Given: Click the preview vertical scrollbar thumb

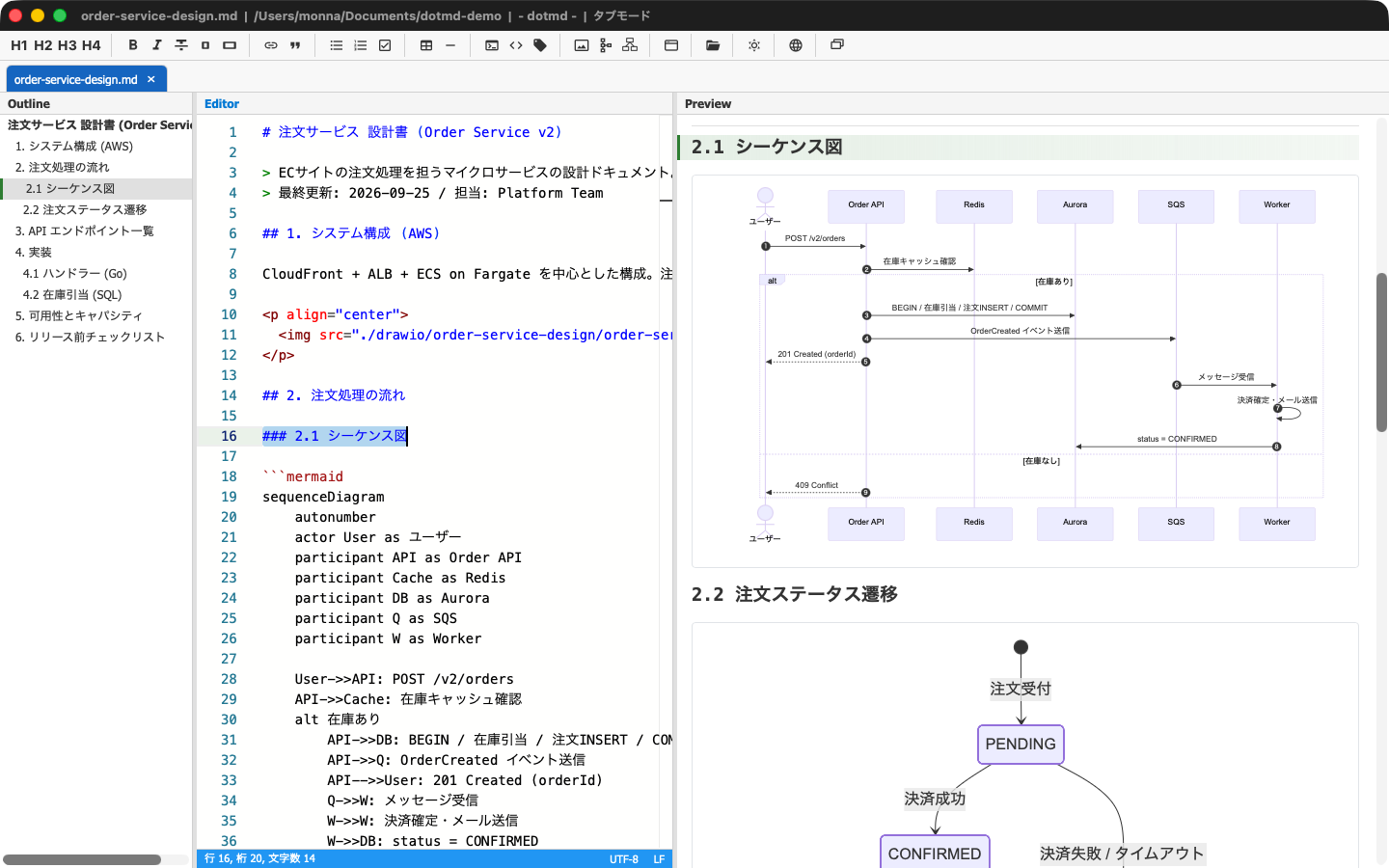Looking at the screenshot, I should coord(1381,352).
